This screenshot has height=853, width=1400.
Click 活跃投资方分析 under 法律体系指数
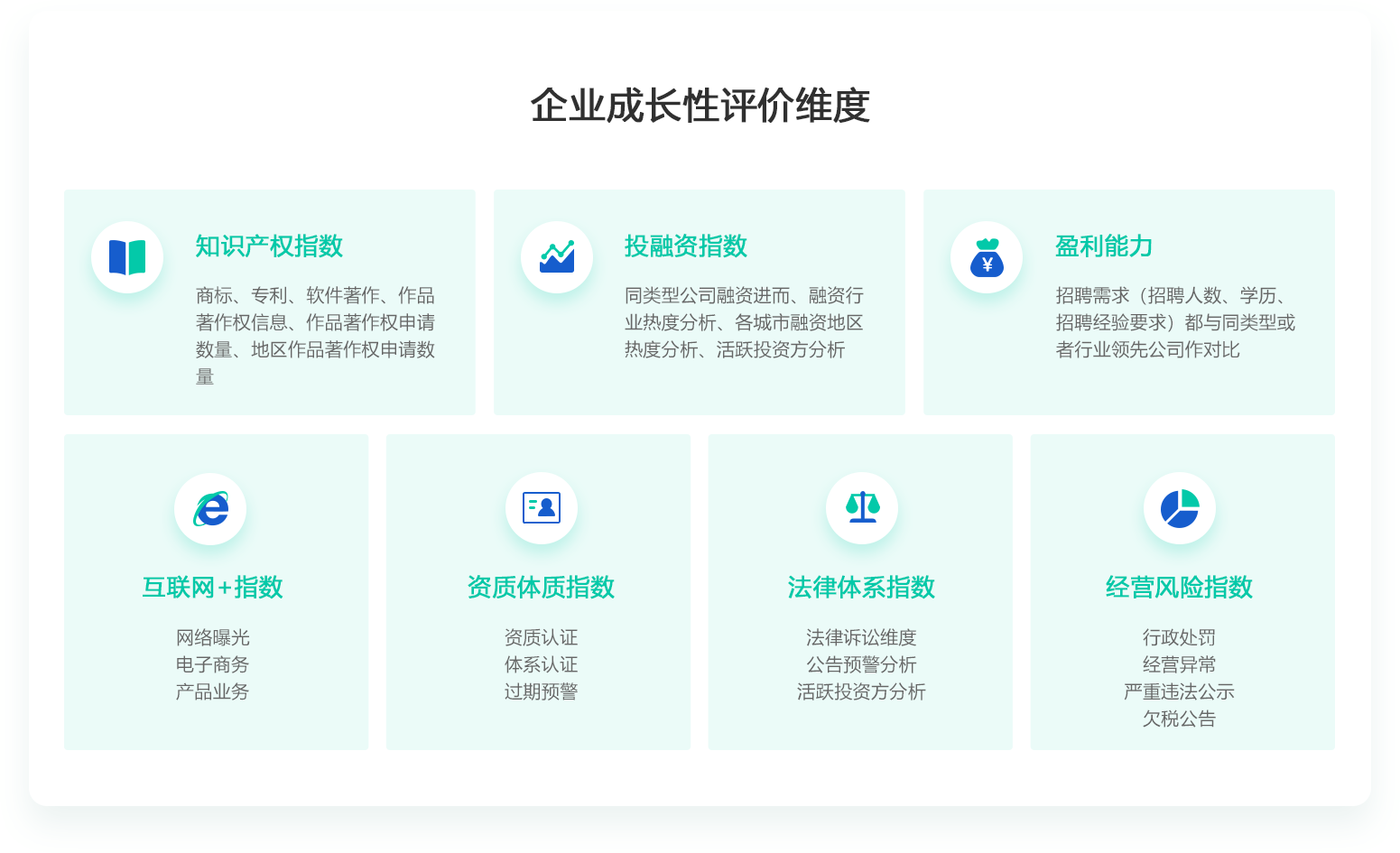tap(861, 692)
